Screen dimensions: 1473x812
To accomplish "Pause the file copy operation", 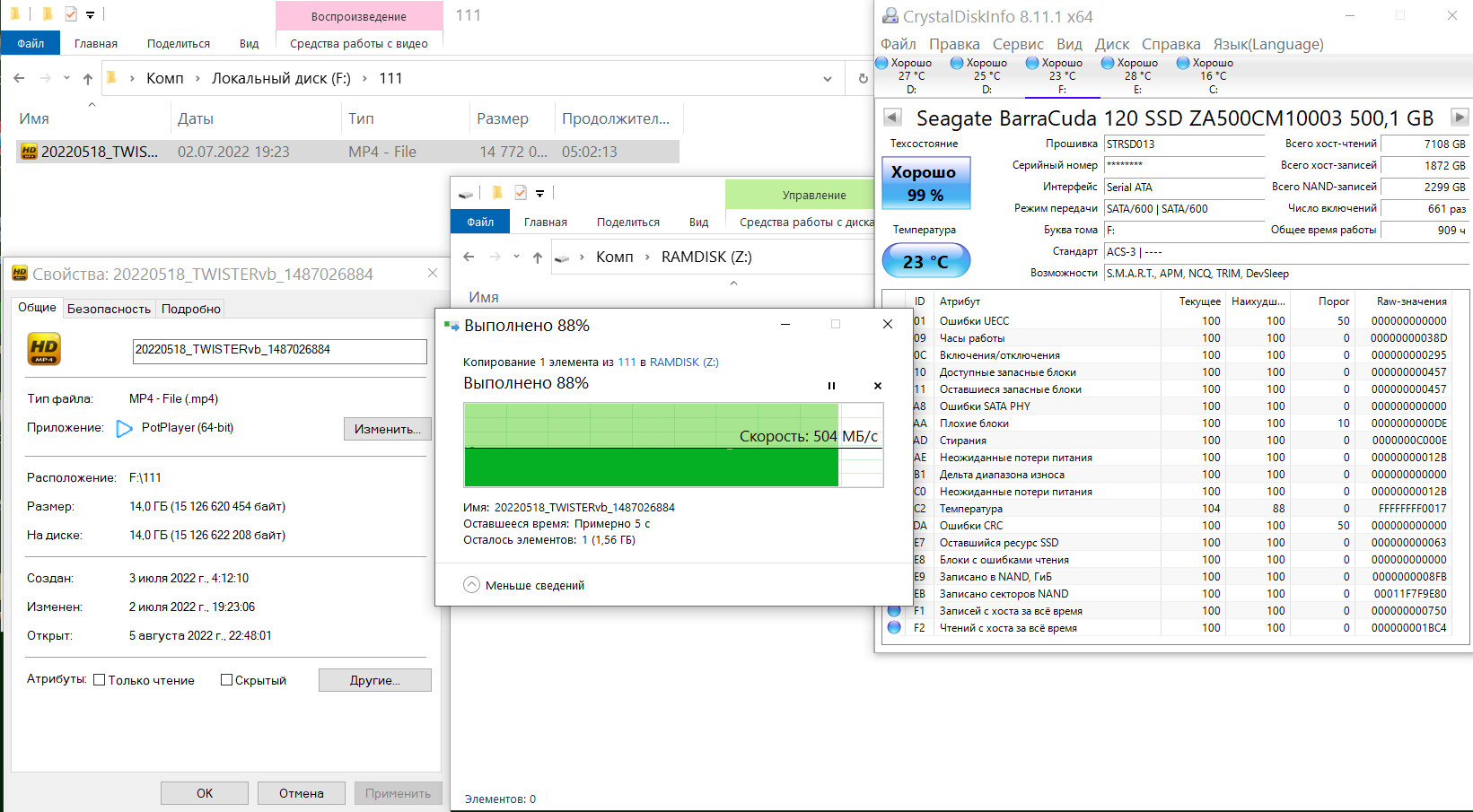I will tap(831, 386).
